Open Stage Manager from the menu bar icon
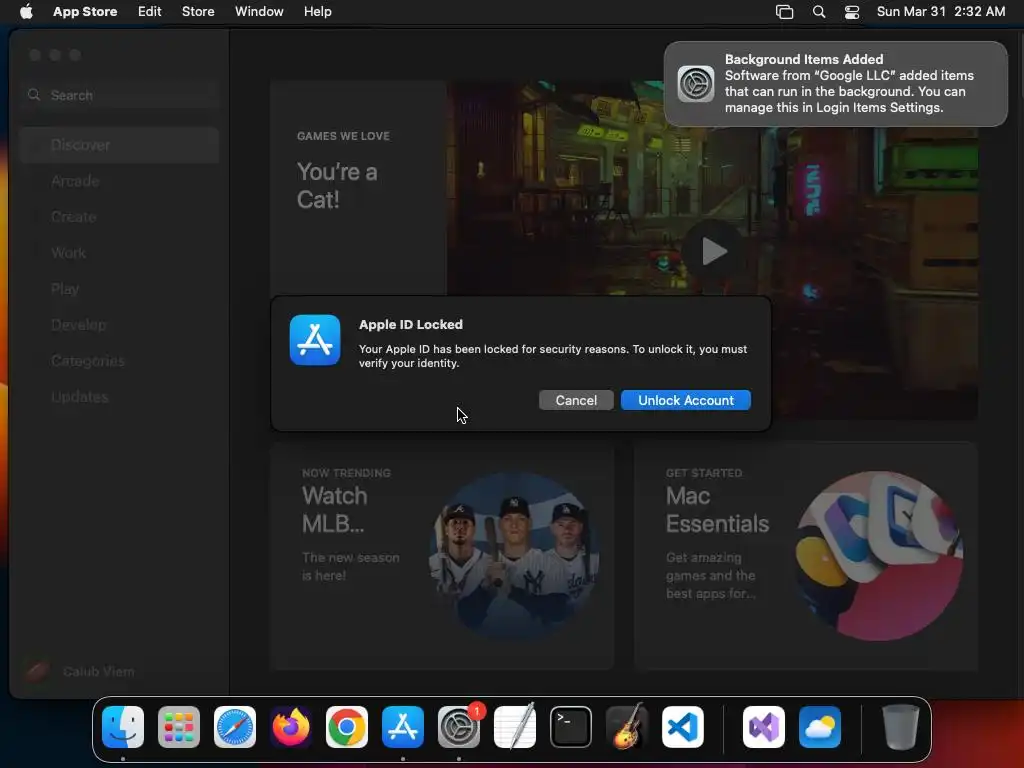Viewport: 1024px width, 768px height. tap(784, 12)
